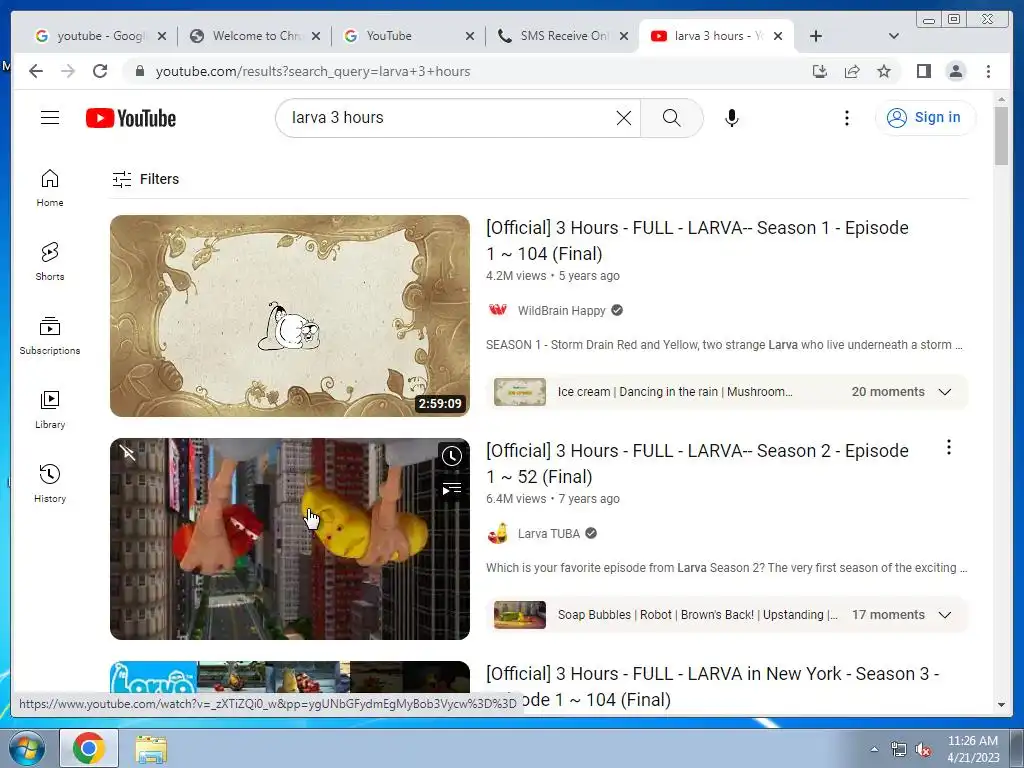Screen dimensions: 1024x768
Task: Click Chrome icon in the taskbar
Action: coord(89,748)
